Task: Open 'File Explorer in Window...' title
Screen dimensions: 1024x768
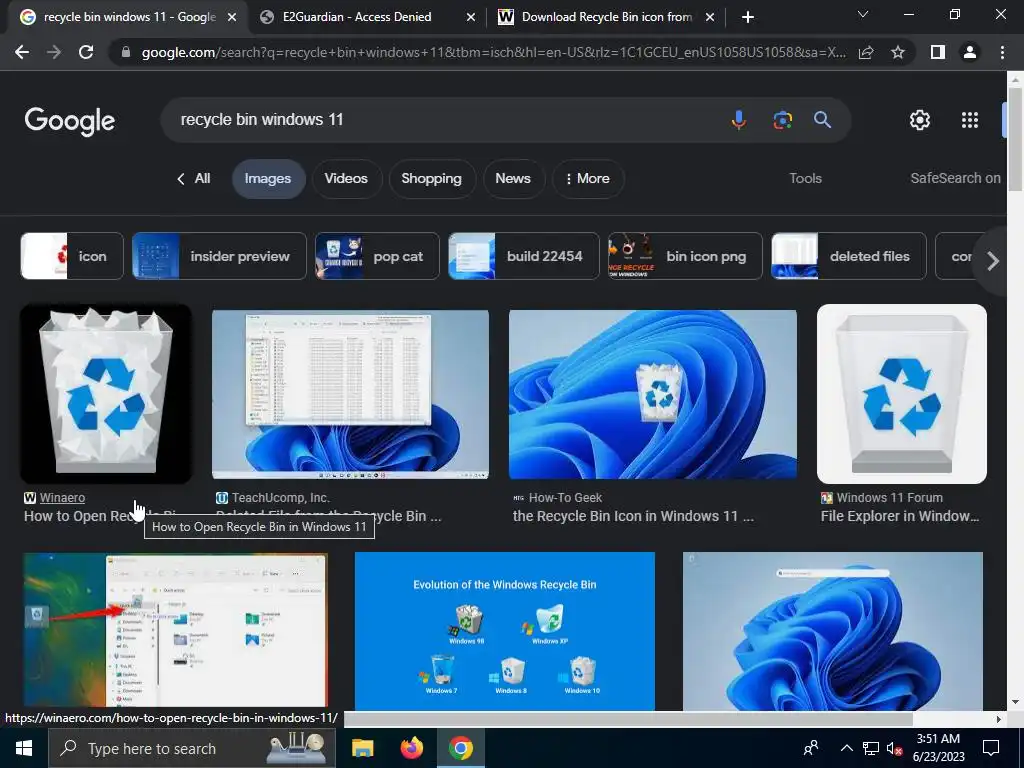Action: 900,517
